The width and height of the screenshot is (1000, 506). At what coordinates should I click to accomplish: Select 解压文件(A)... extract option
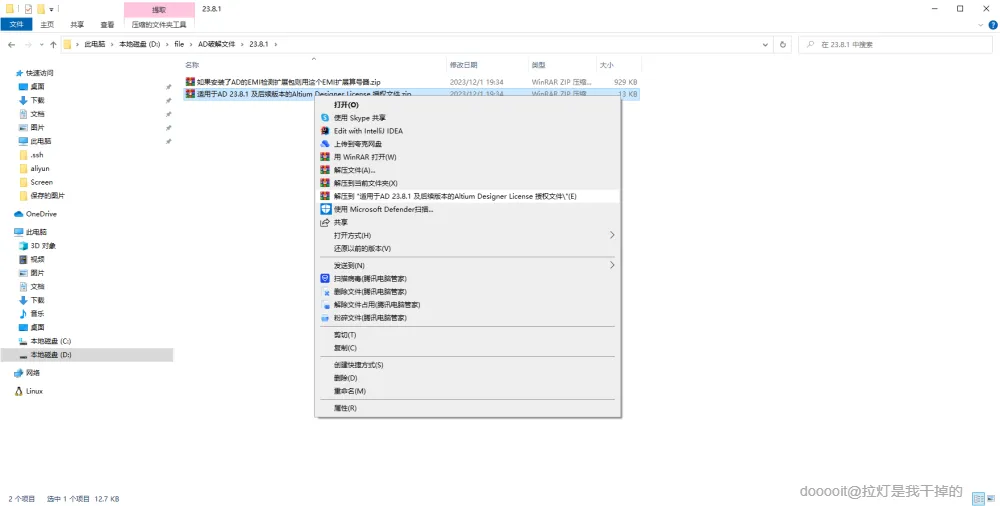tap(467, 170)
